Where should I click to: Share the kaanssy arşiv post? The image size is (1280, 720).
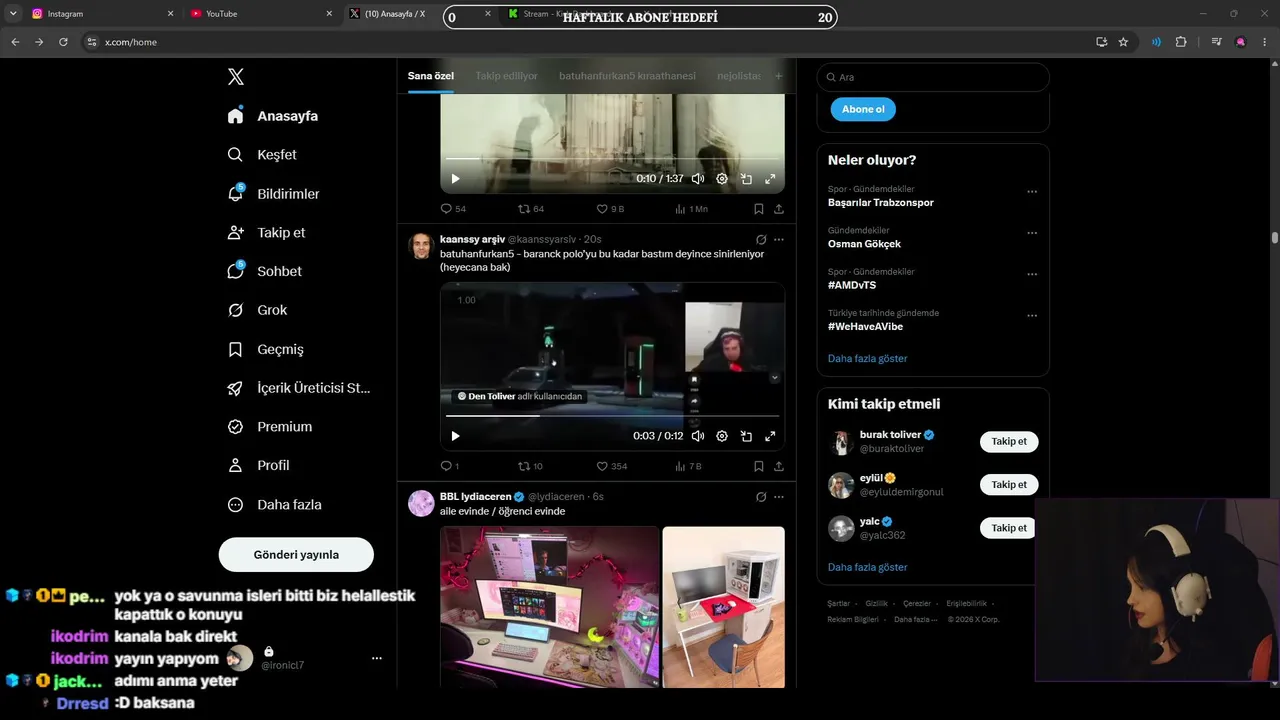tap(778, 466)
